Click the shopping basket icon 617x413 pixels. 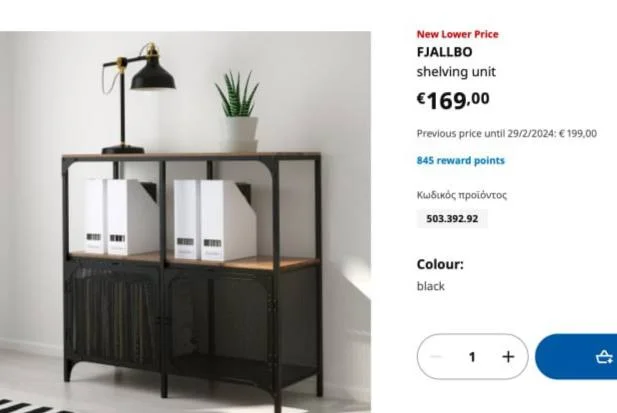(604, 357)
